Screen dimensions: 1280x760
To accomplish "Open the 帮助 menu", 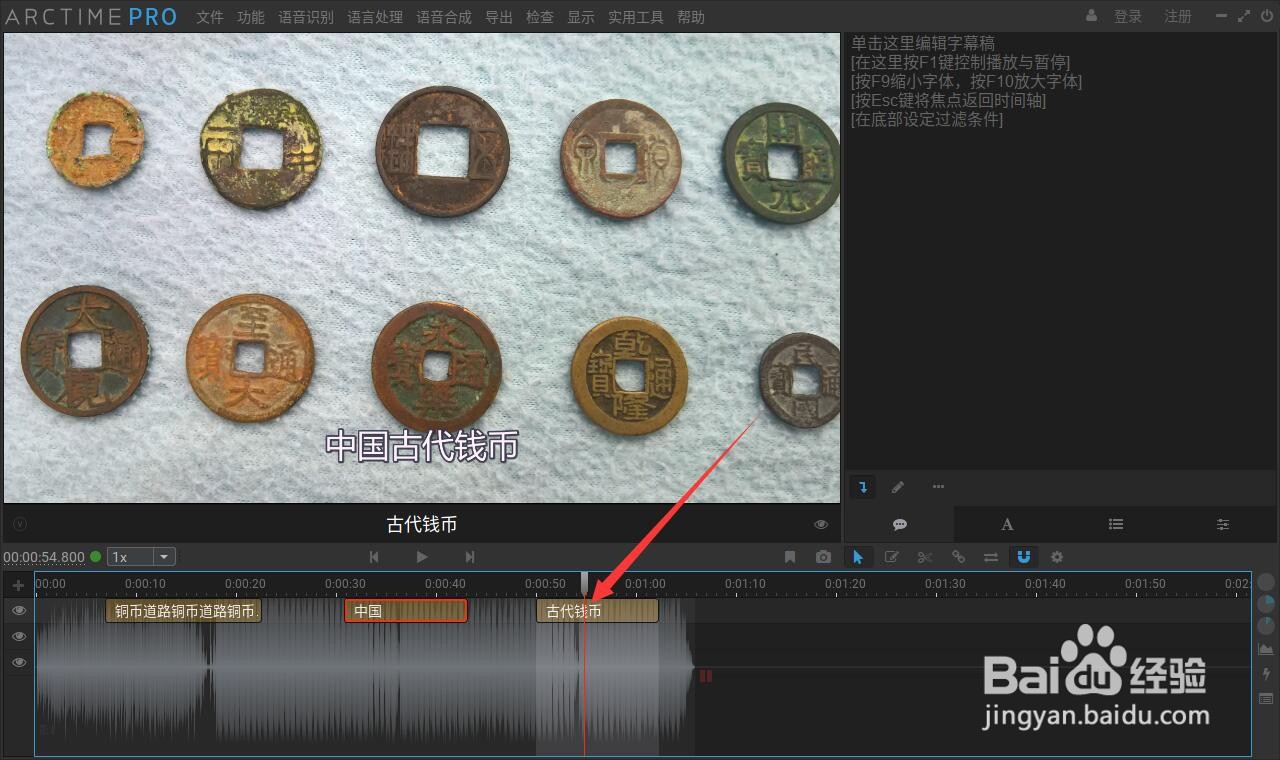I will click(x=691, y=17).
